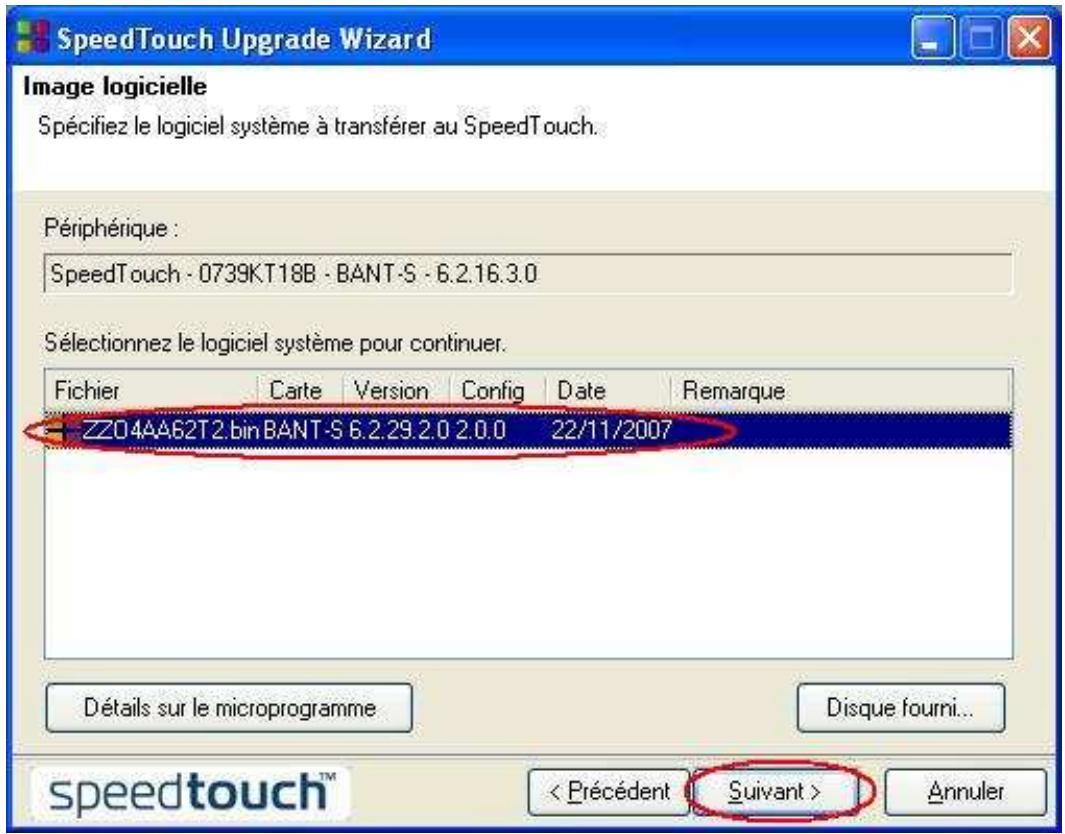The image size is (1065, 834).
Task: Open Détails sur le microprogramme
Action: click(229, 708)
